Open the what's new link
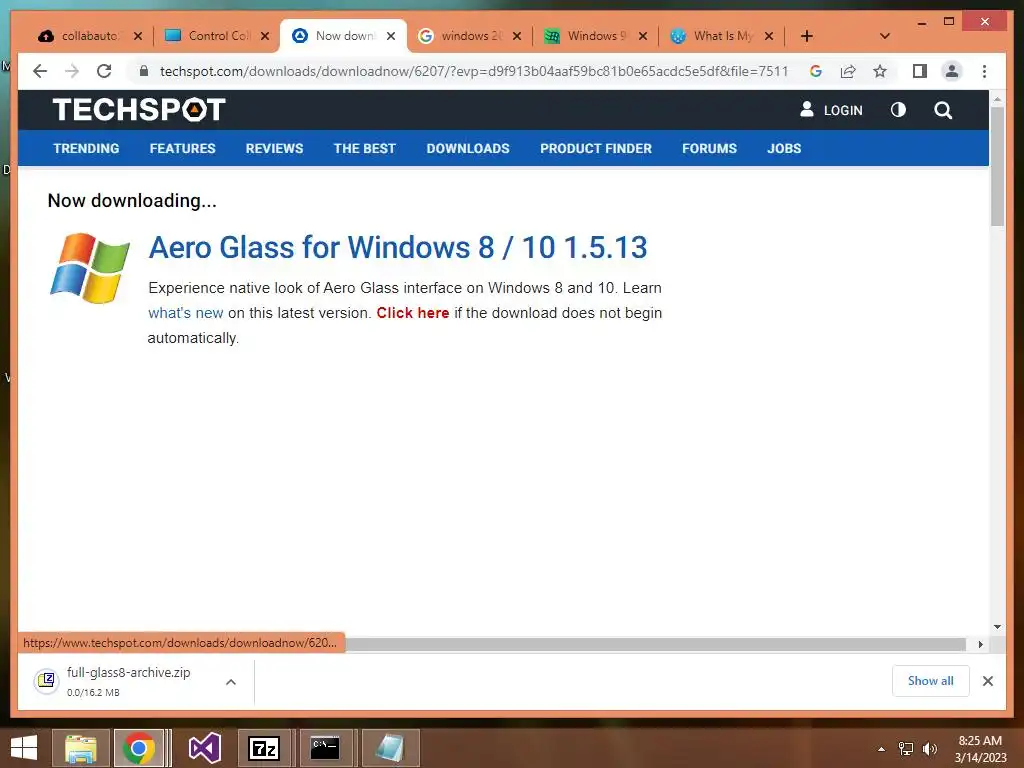The image size is (1024, 768). (x=185, y=313)
